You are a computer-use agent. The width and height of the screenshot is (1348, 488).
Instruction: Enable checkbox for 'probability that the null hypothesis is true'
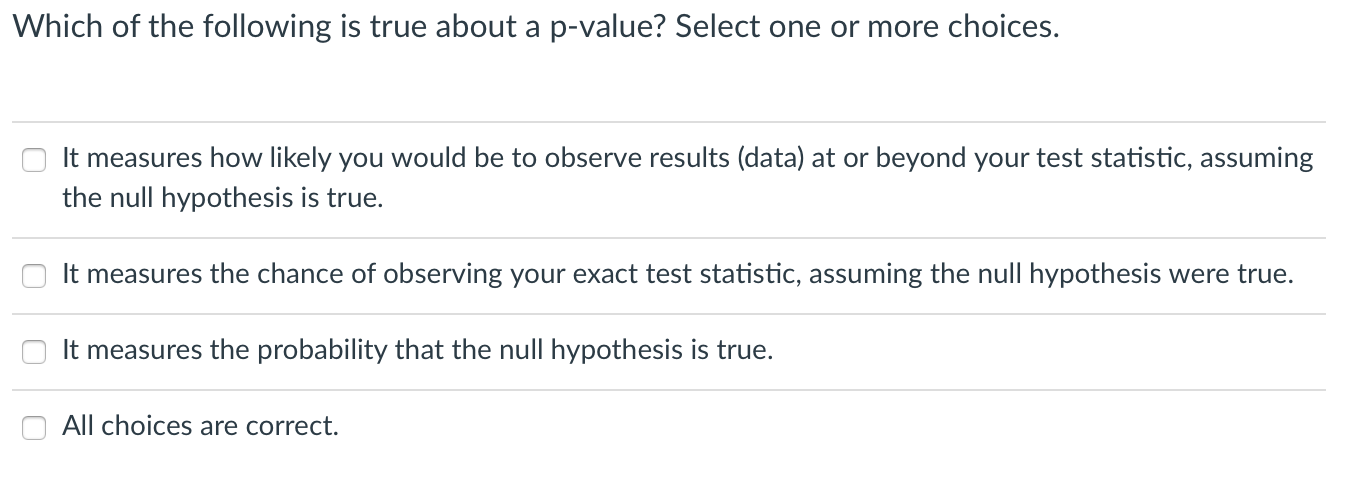34,351
